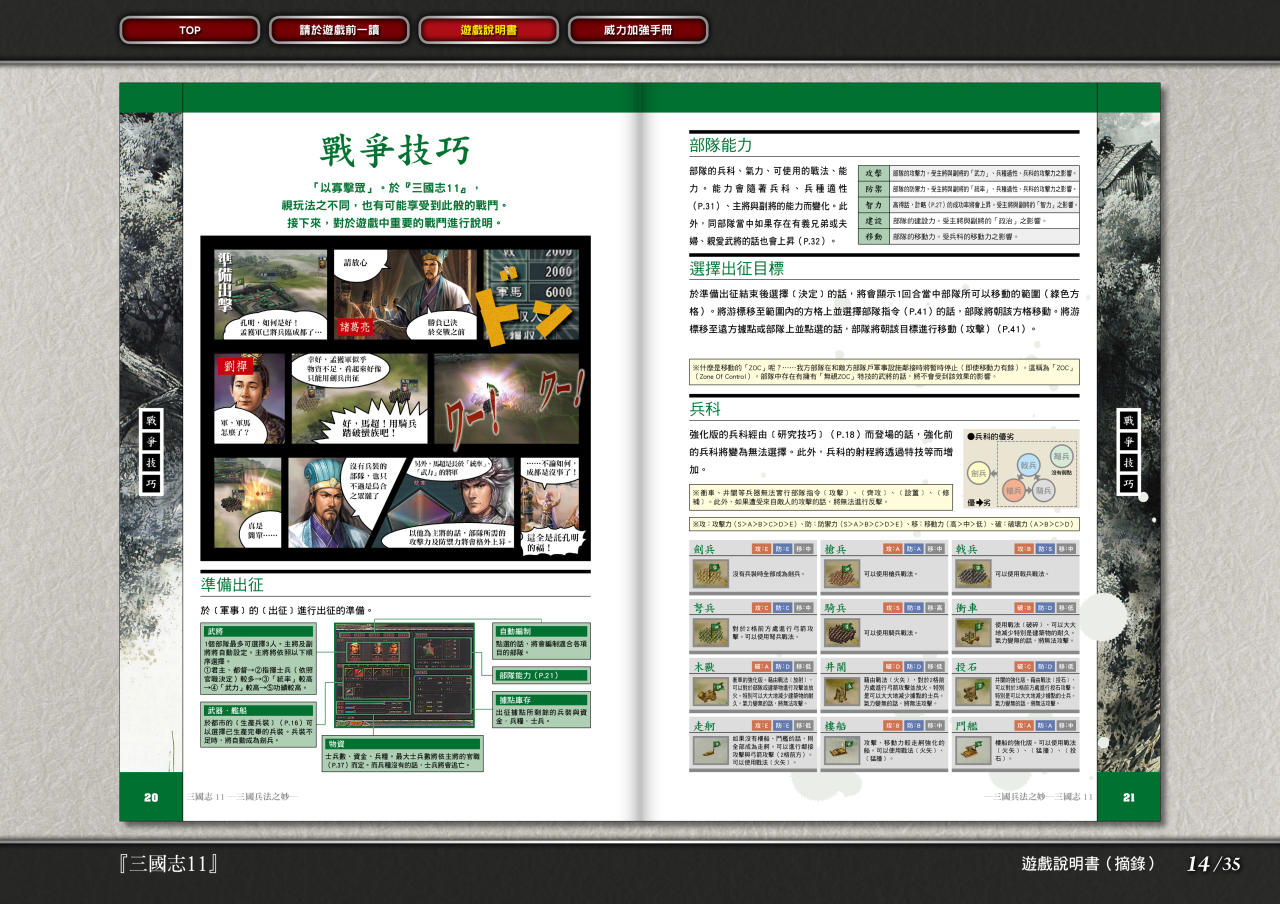Click page number 21

pos(1128,797)
